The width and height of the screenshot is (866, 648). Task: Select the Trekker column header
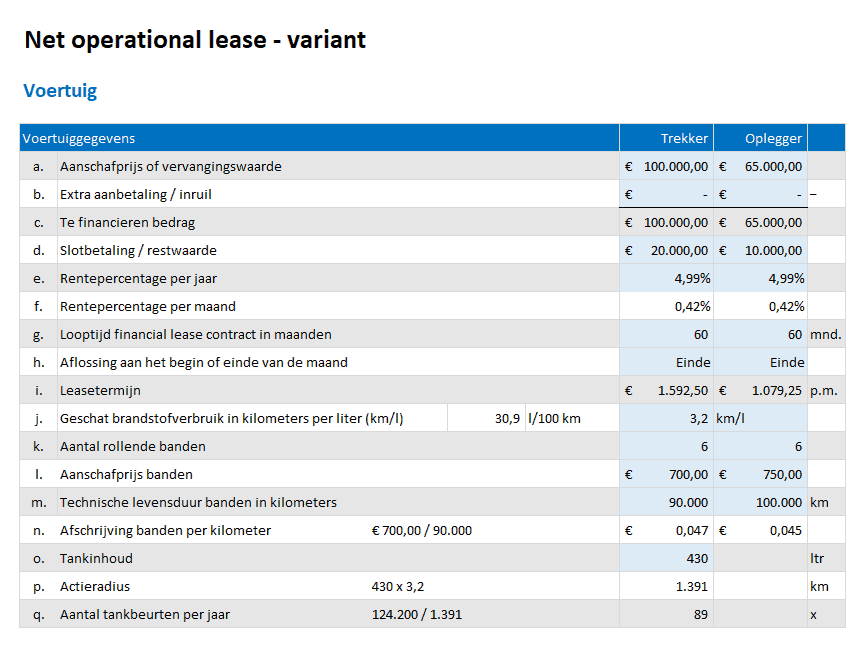coord(684,138)
